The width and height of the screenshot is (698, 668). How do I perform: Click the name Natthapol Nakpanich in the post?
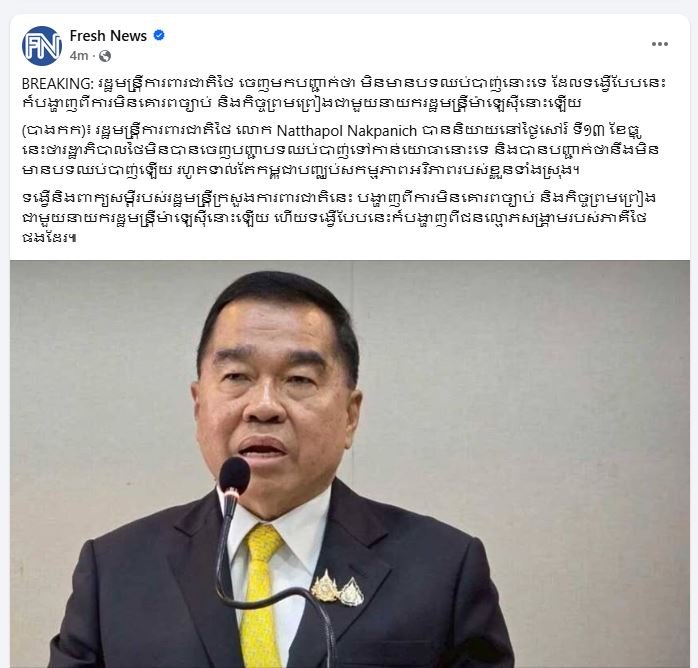[x=346, y=131]
